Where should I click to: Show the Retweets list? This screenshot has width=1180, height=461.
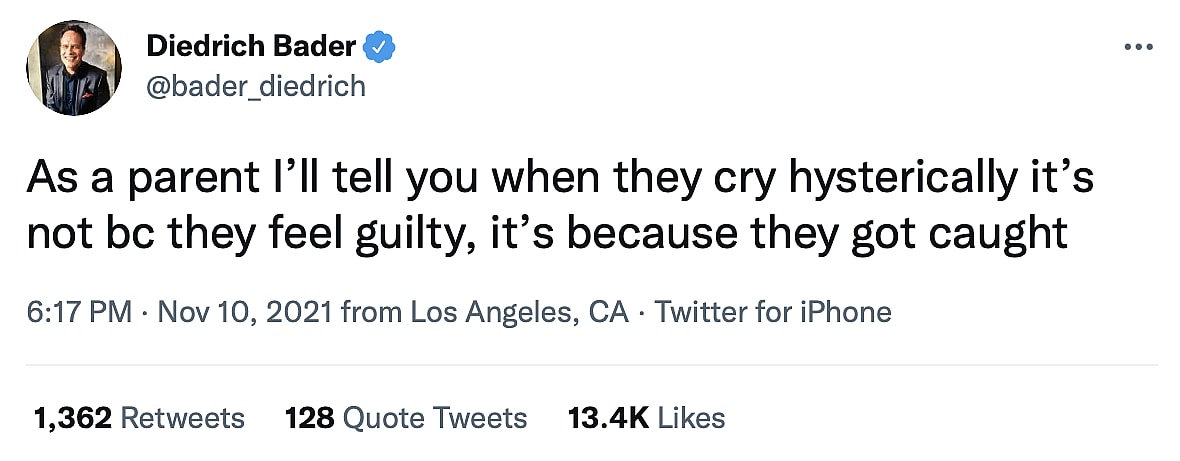pos(182,417)
